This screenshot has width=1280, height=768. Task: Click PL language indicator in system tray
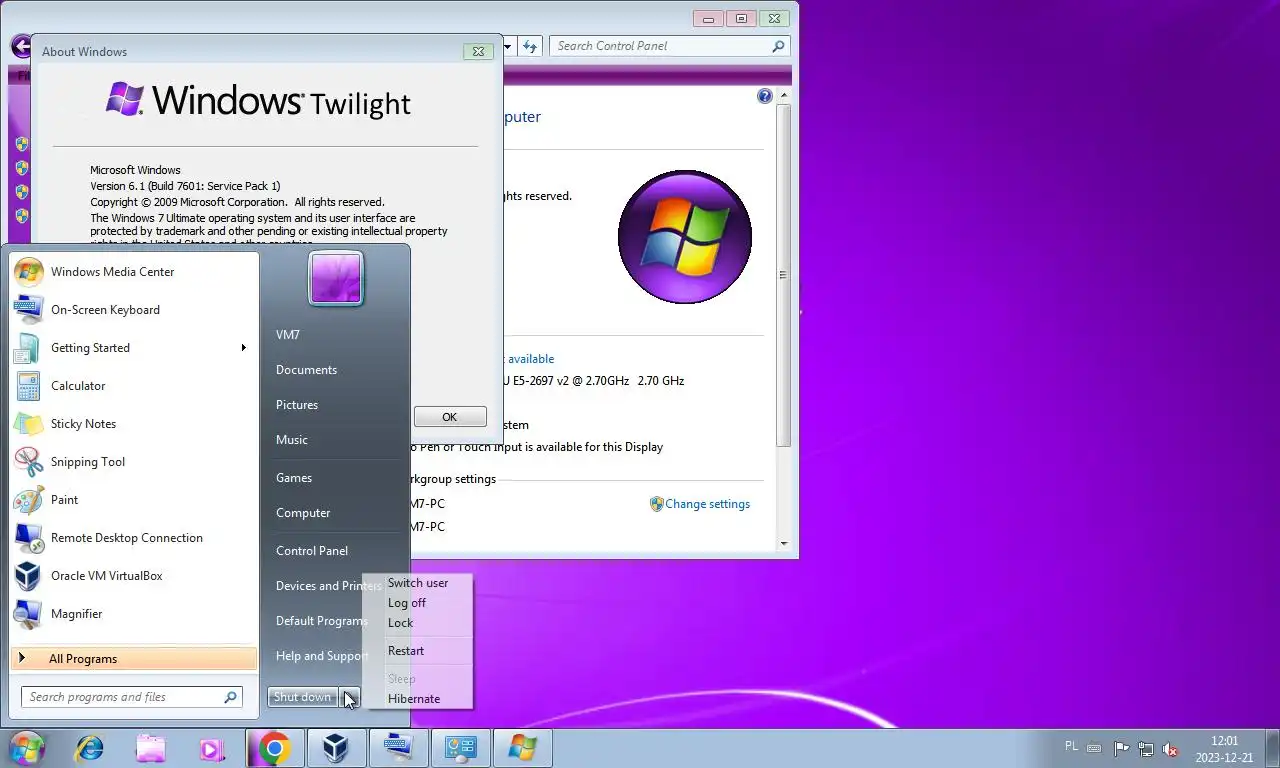pos(1072,746)
